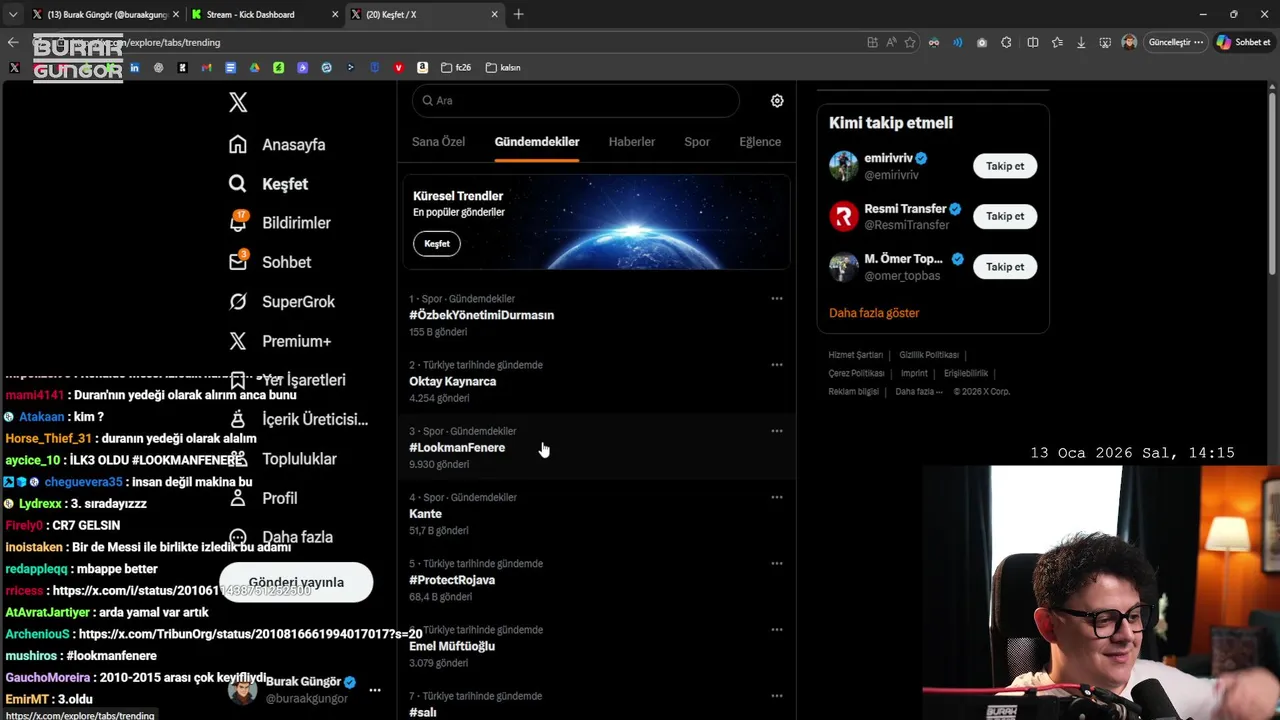This screenshot has height=720, width=1280.
Task: Open more options for #ÖzbekYönetimiDurmasın trend
Action: (x=777, y=298)
